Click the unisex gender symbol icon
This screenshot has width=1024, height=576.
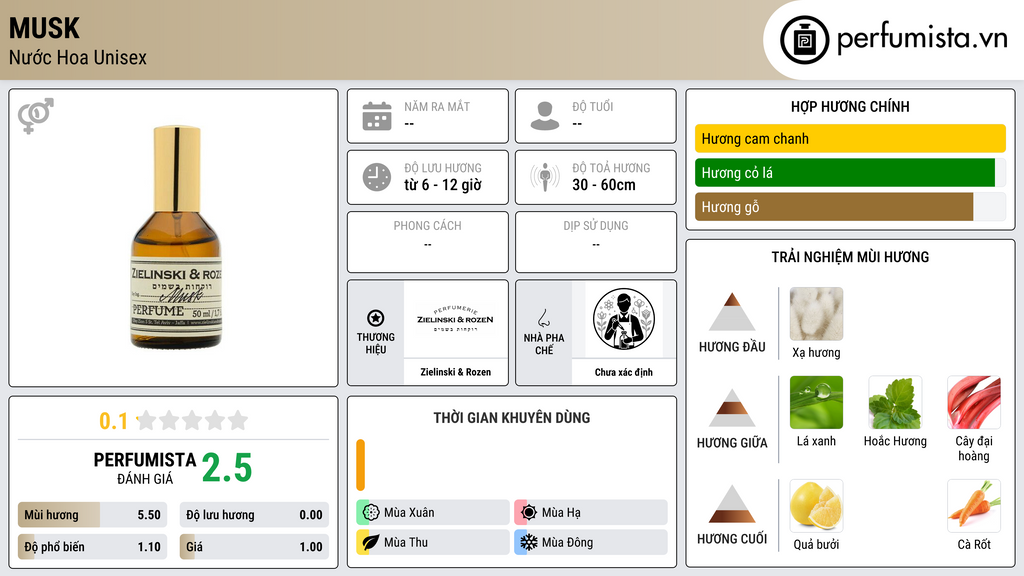pos(36,116)
